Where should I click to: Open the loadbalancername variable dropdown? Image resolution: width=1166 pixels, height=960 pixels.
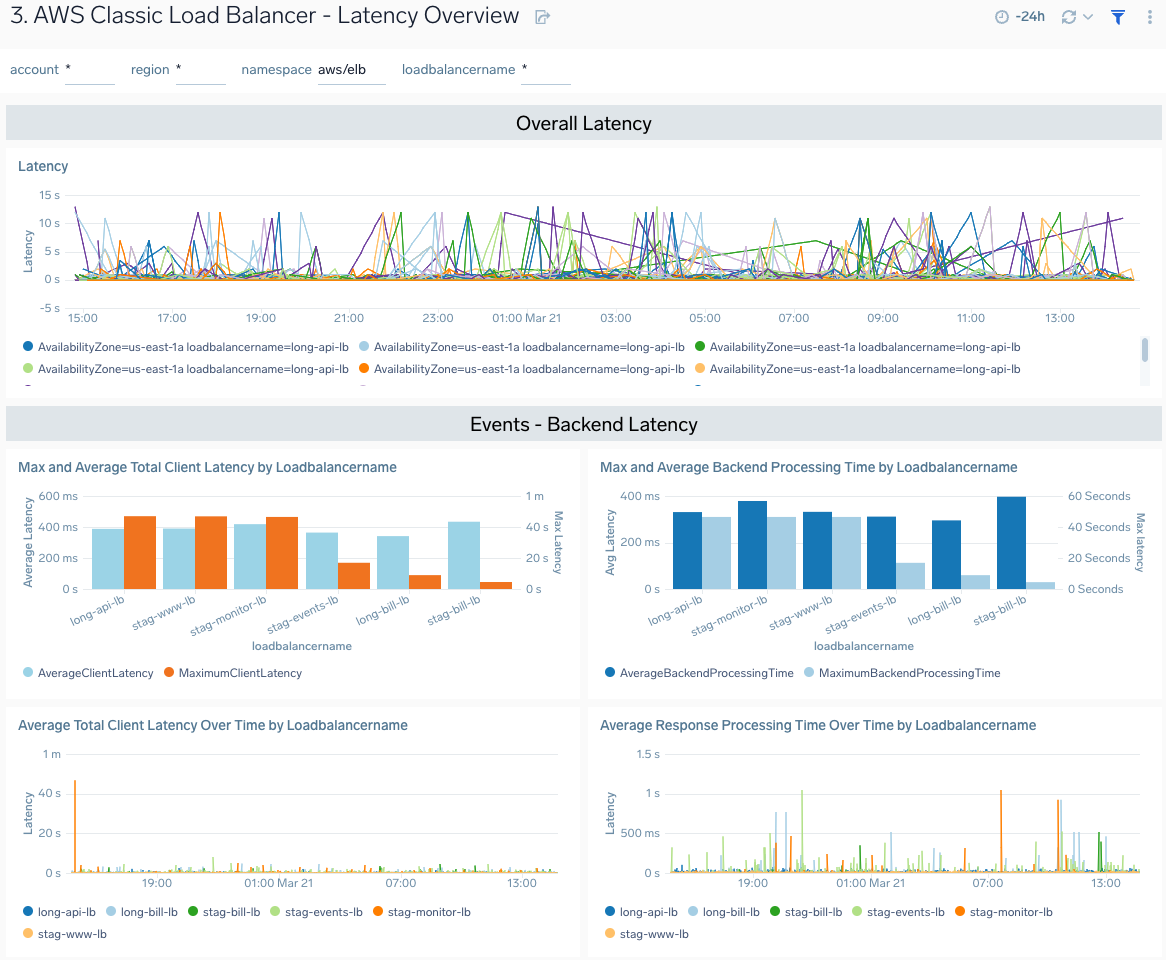[545, 68]
